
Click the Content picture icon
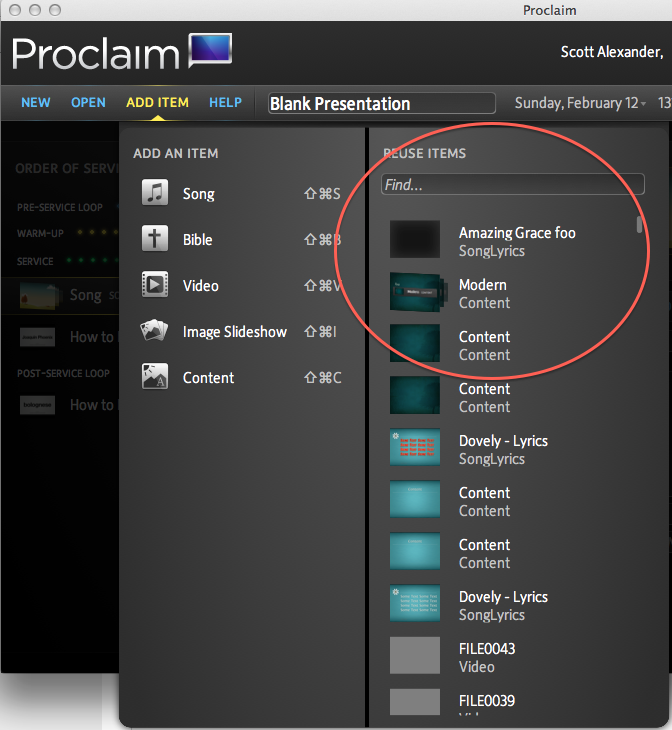(155, 376)
